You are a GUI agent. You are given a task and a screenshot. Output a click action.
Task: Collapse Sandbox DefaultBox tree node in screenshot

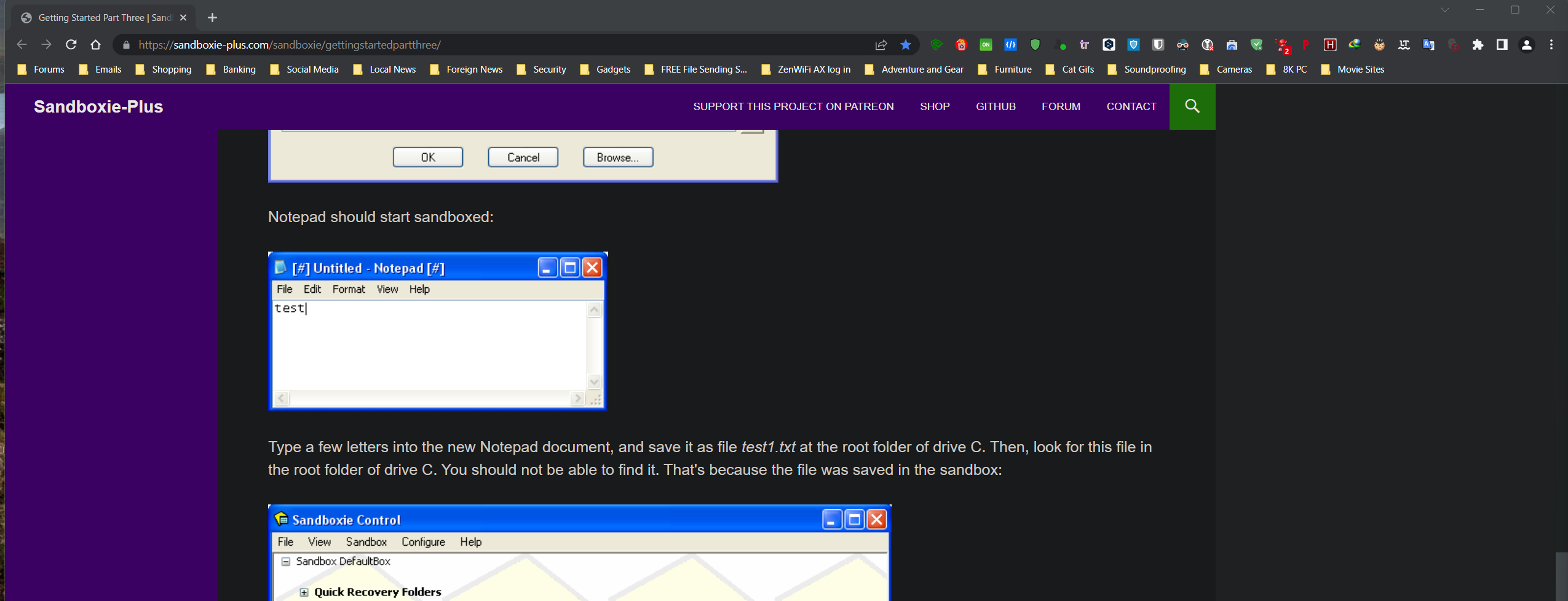286,562
